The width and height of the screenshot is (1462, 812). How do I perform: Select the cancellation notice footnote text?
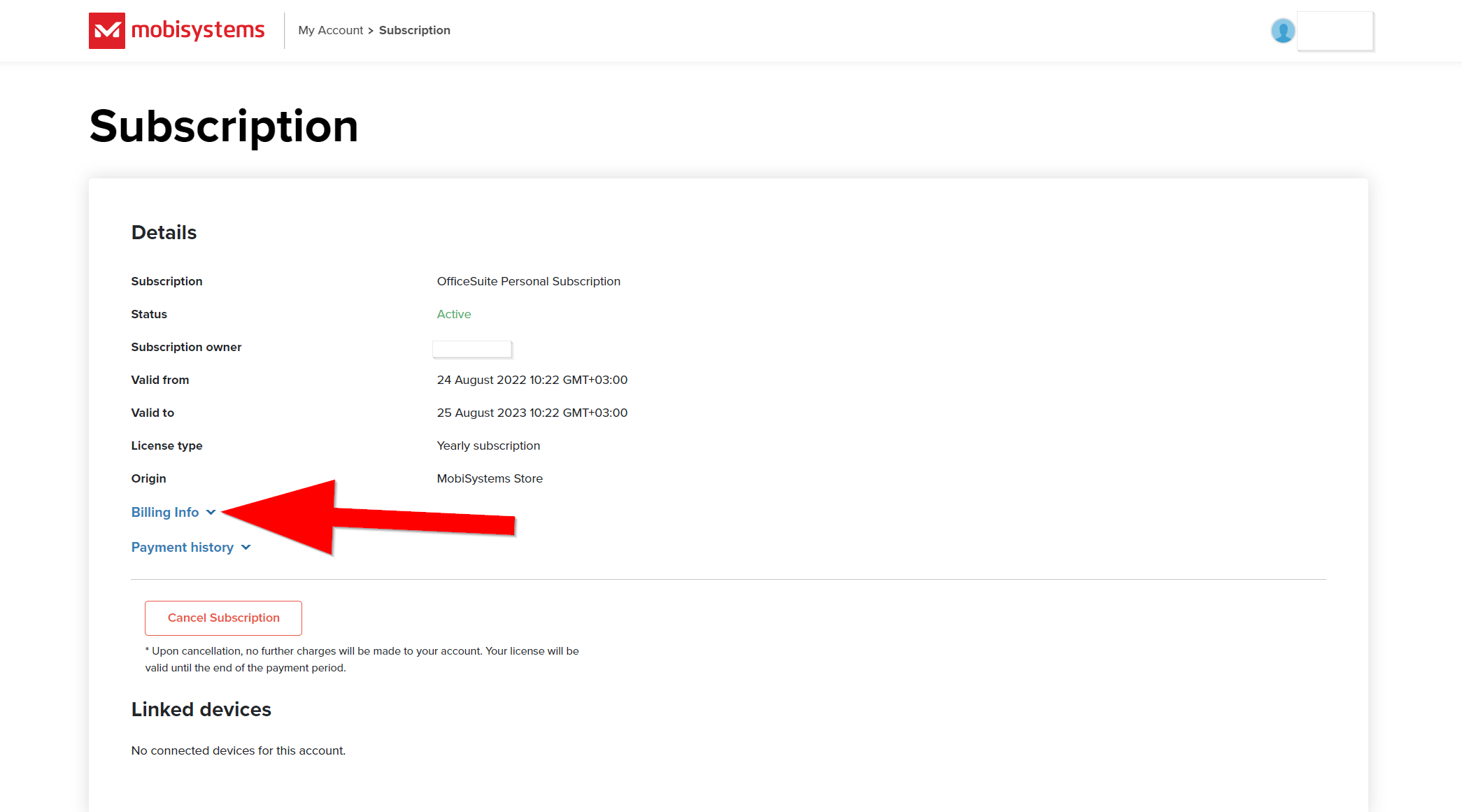(x=362, y=660)
